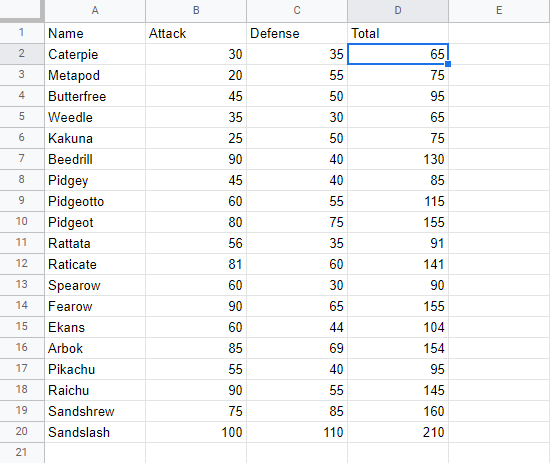Select Raticate's total value 141

398,264
